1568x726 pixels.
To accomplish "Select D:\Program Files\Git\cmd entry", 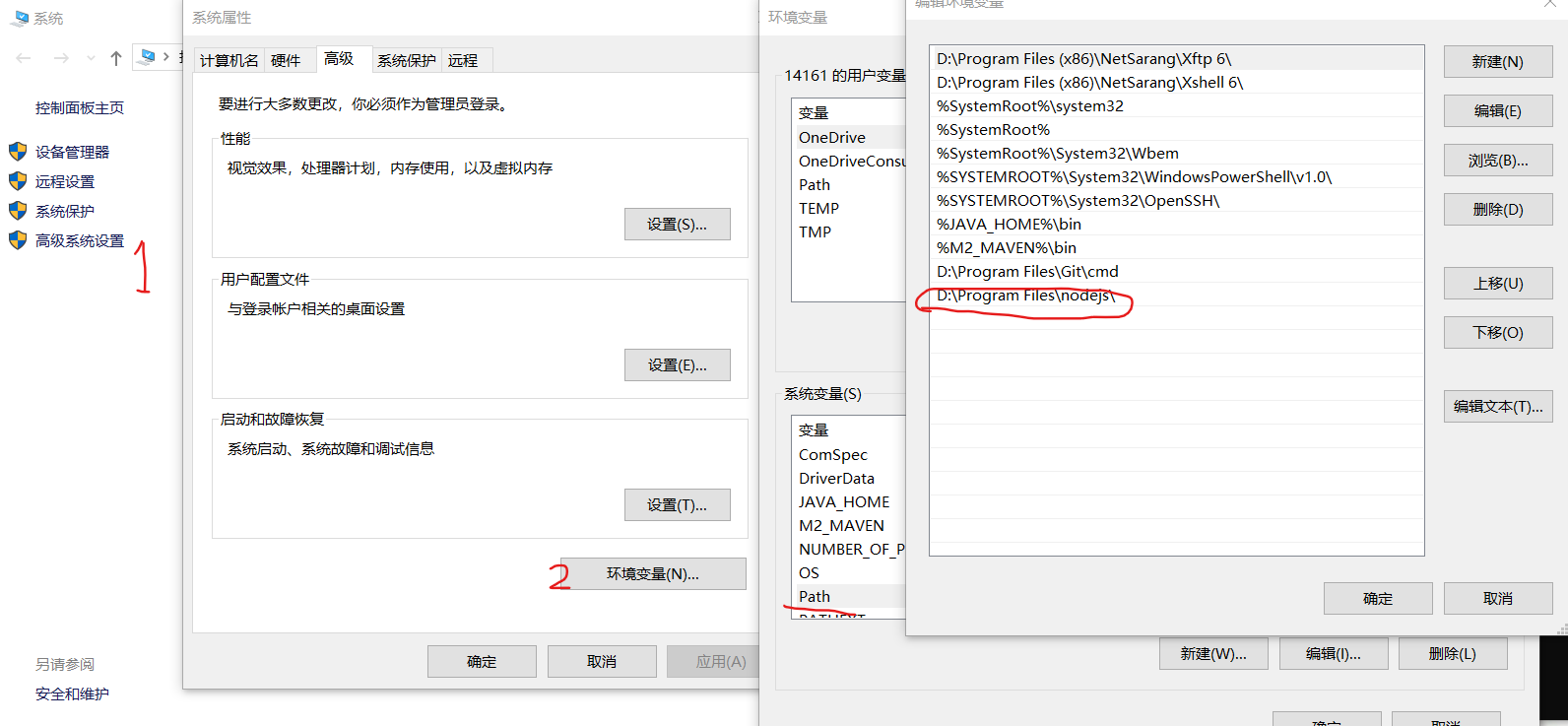I will (x=1177, y=272).
